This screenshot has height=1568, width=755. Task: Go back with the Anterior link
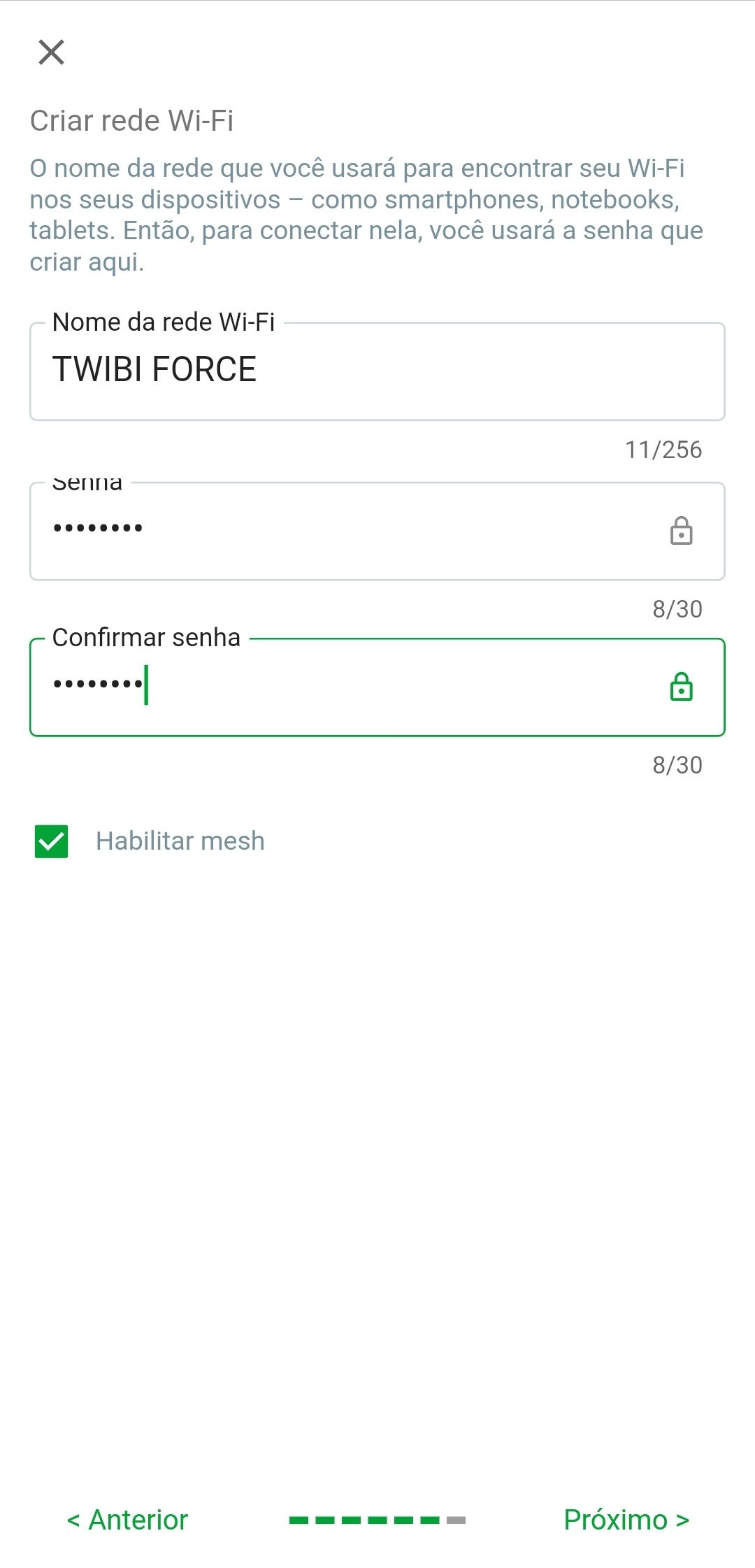(x=127, y=1520)
